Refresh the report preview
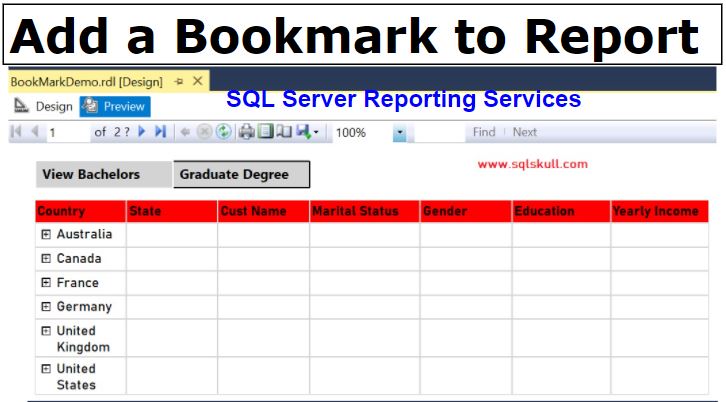Image resolution: width=726 pixels, height=402 pixels. (x=224, y=132)
